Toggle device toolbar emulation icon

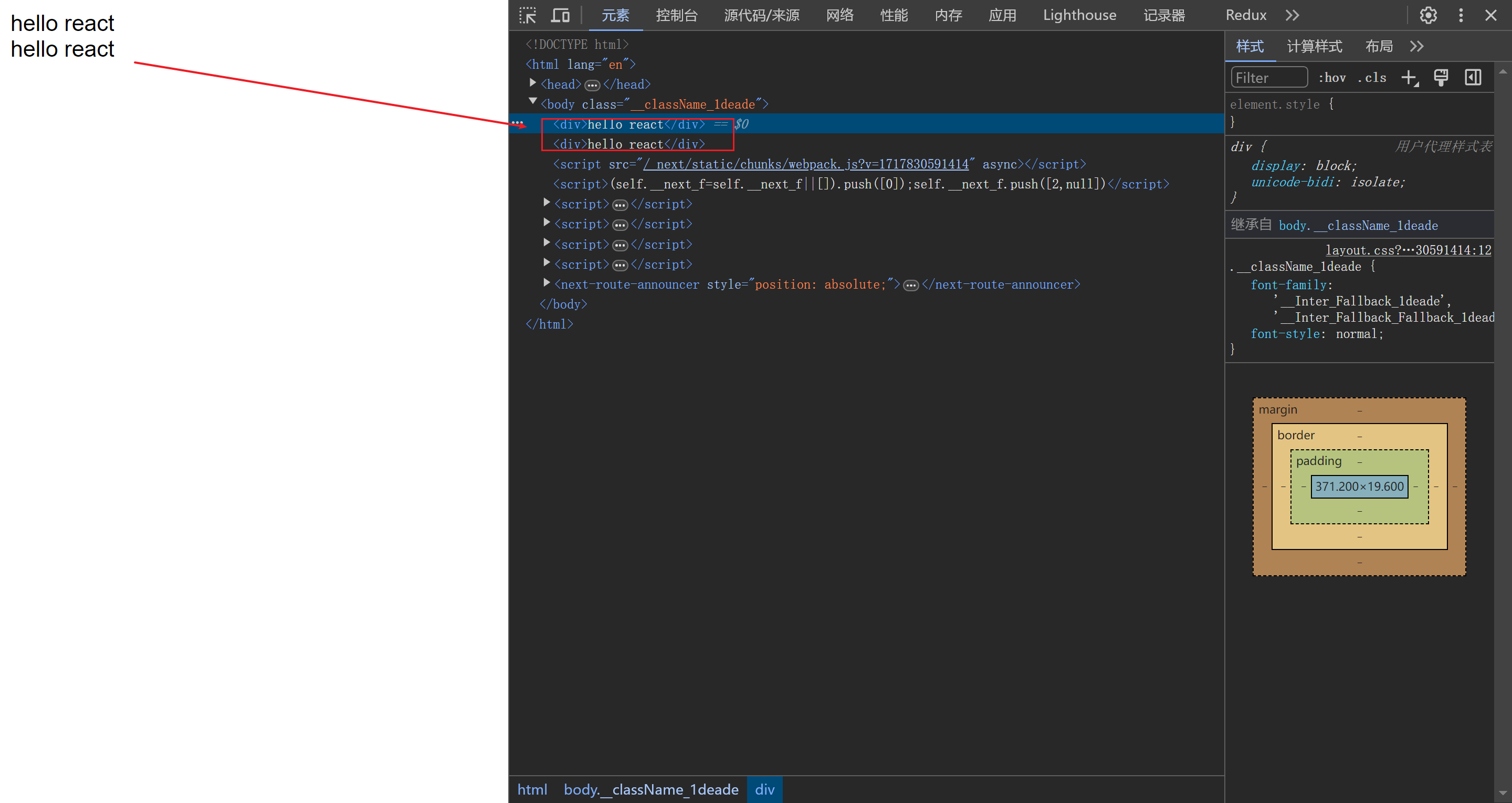[x=560, y=15]
